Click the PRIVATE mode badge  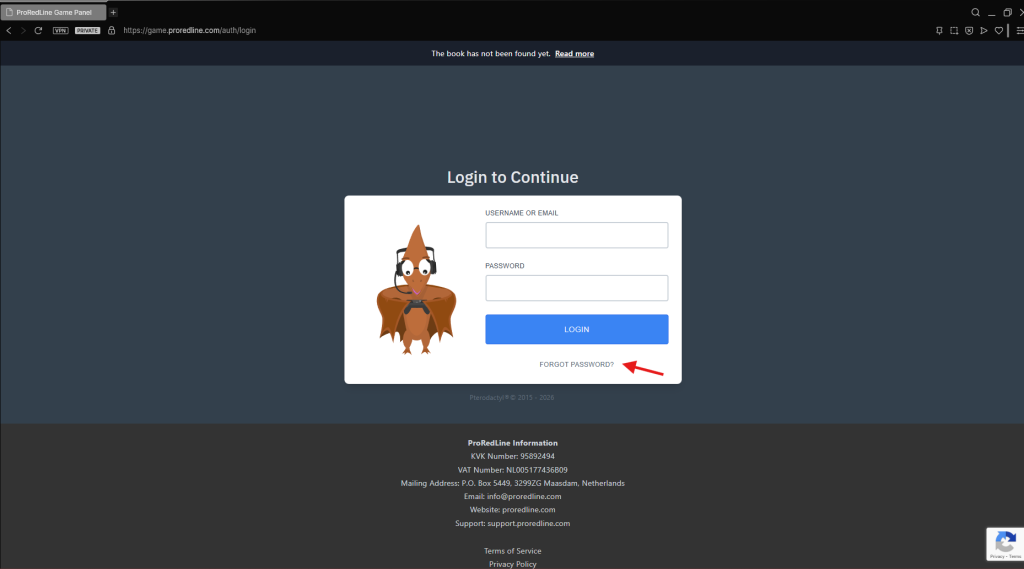(x=88, y=31)
